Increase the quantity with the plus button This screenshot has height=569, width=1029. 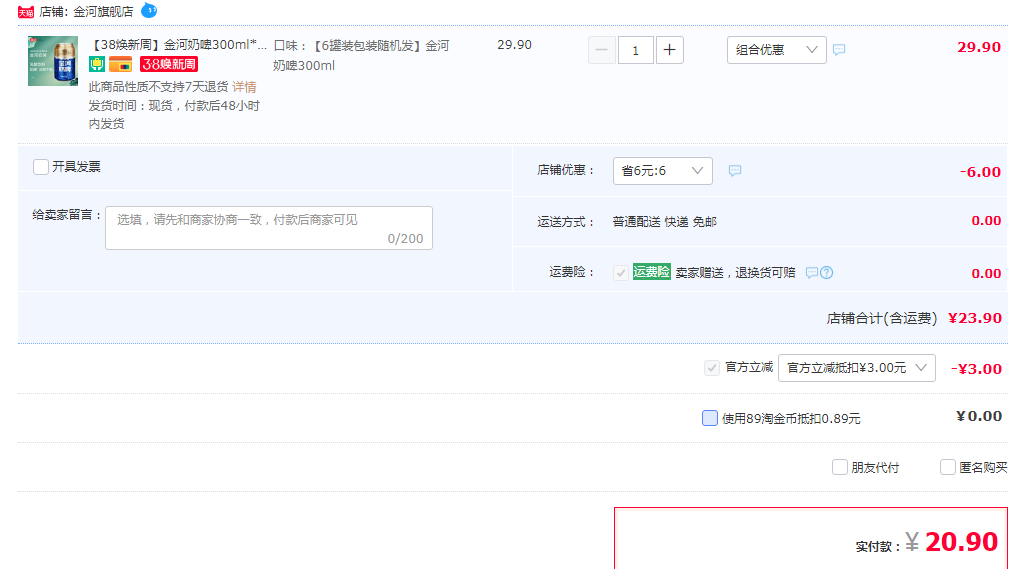pos(669,50)
